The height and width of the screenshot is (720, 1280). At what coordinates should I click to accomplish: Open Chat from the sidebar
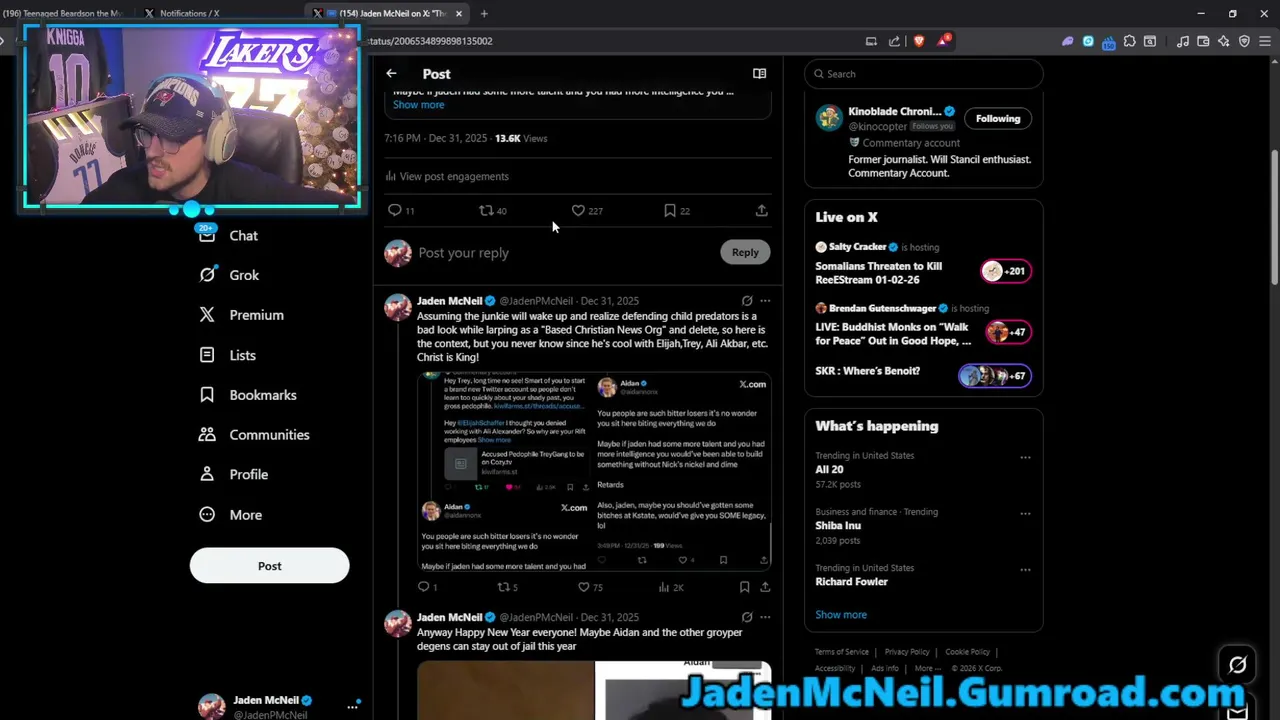[x=229, y=235]
